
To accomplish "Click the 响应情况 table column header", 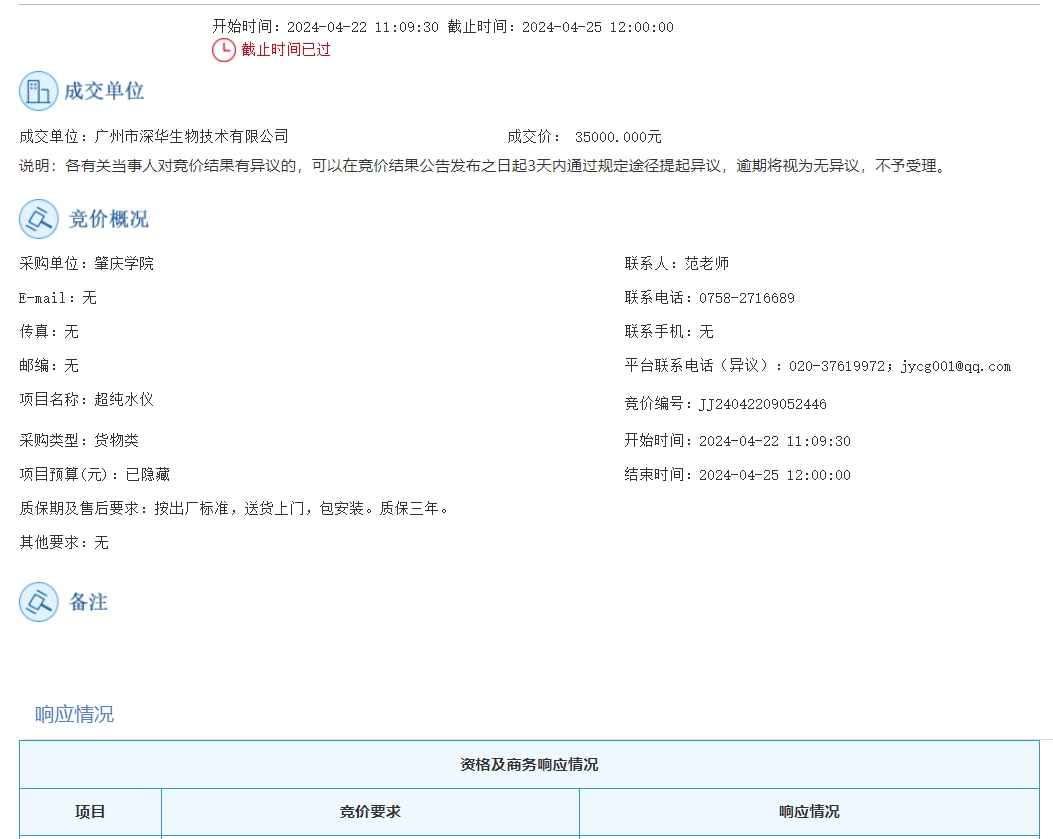I will click(x=809, y=812).
